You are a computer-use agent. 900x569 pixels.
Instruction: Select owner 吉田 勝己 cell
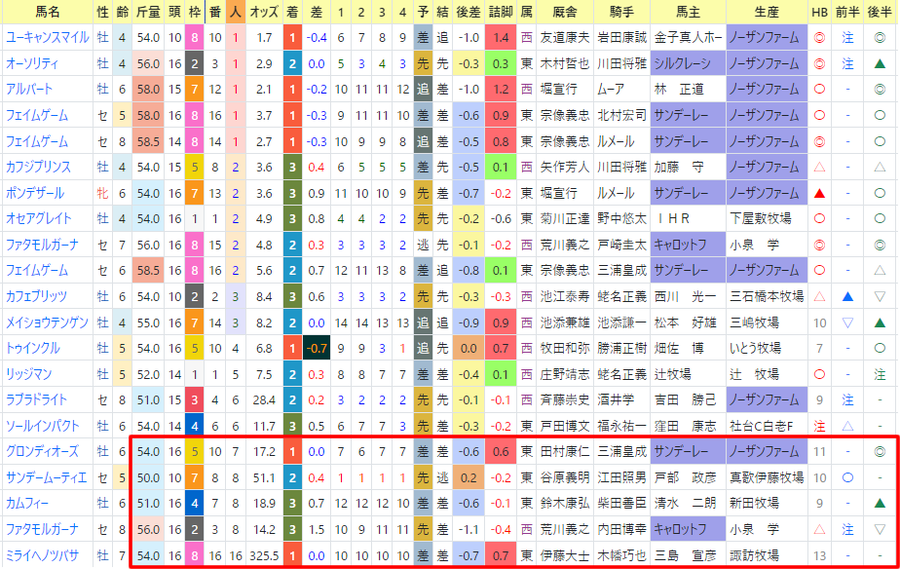coord(688,400)
